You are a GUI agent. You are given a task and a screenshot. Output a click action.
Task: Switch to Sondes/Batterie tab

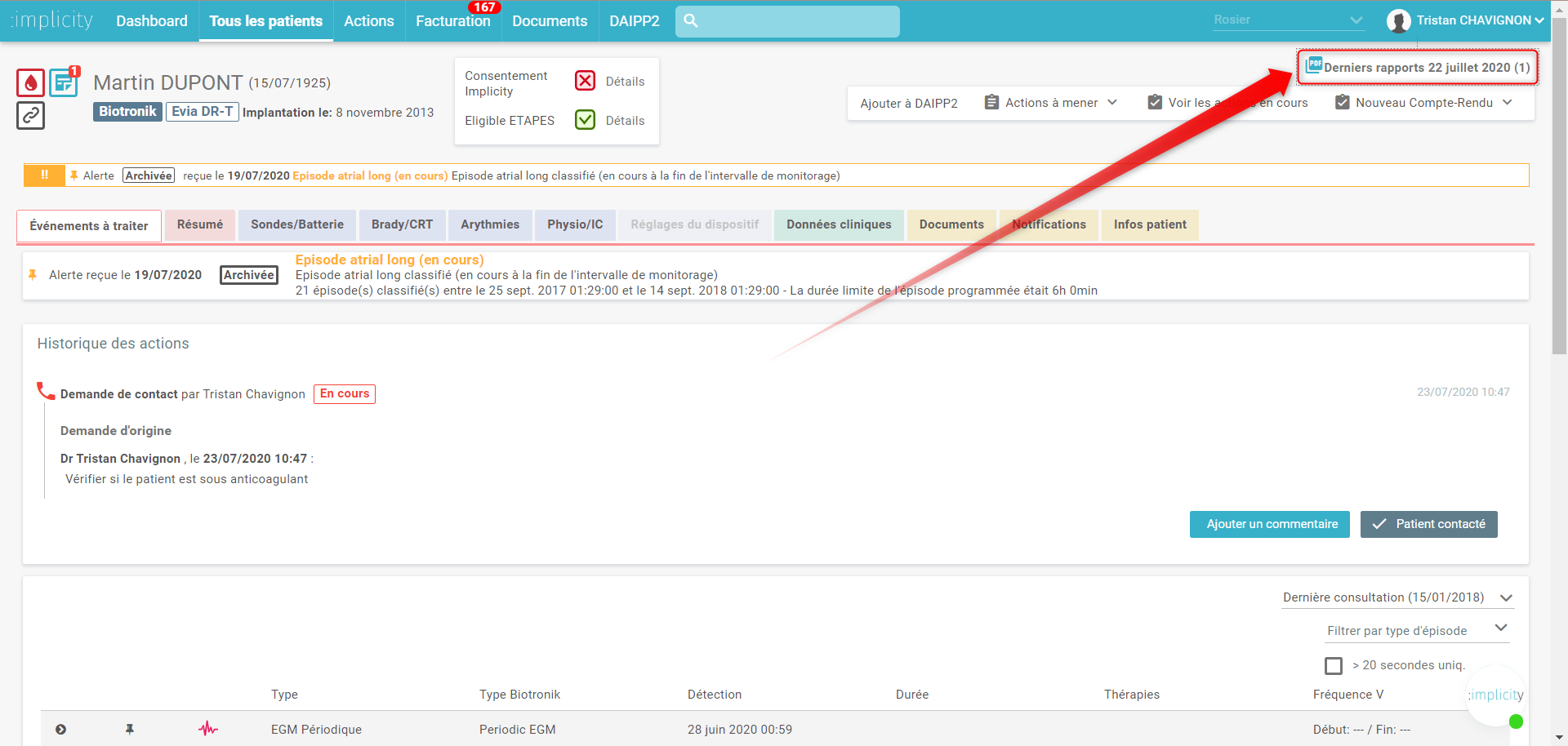(297, 224)
